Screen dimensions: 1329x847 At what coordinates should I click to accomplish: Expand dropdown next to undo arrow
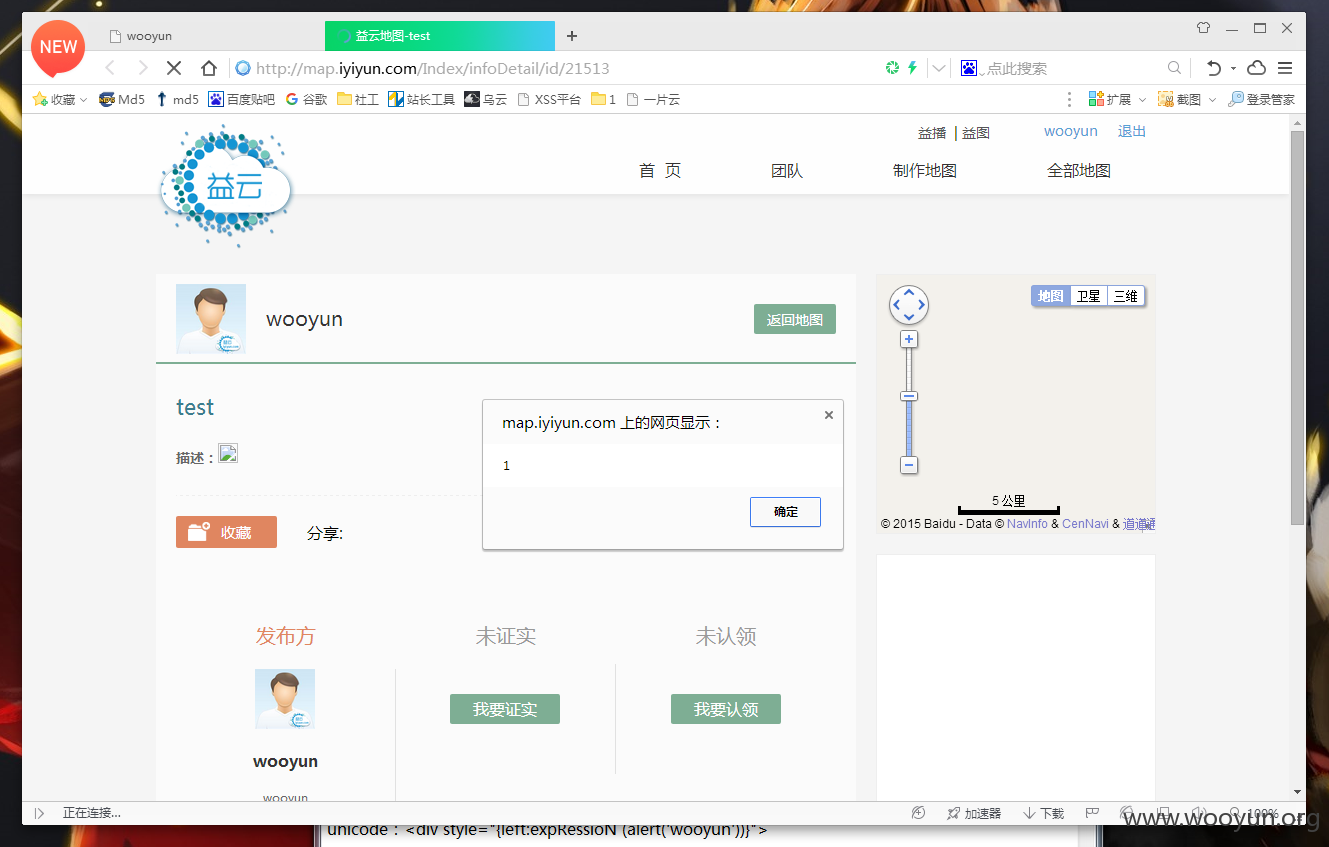coord(1233,68)
